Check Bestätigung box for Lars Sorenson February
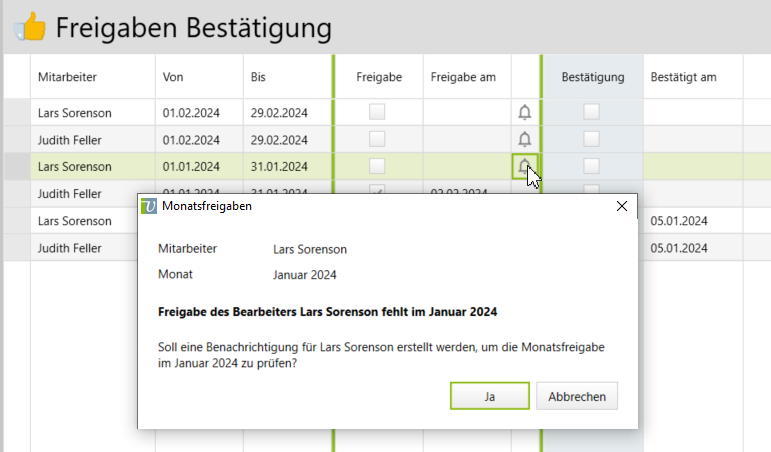 [592, 112]
